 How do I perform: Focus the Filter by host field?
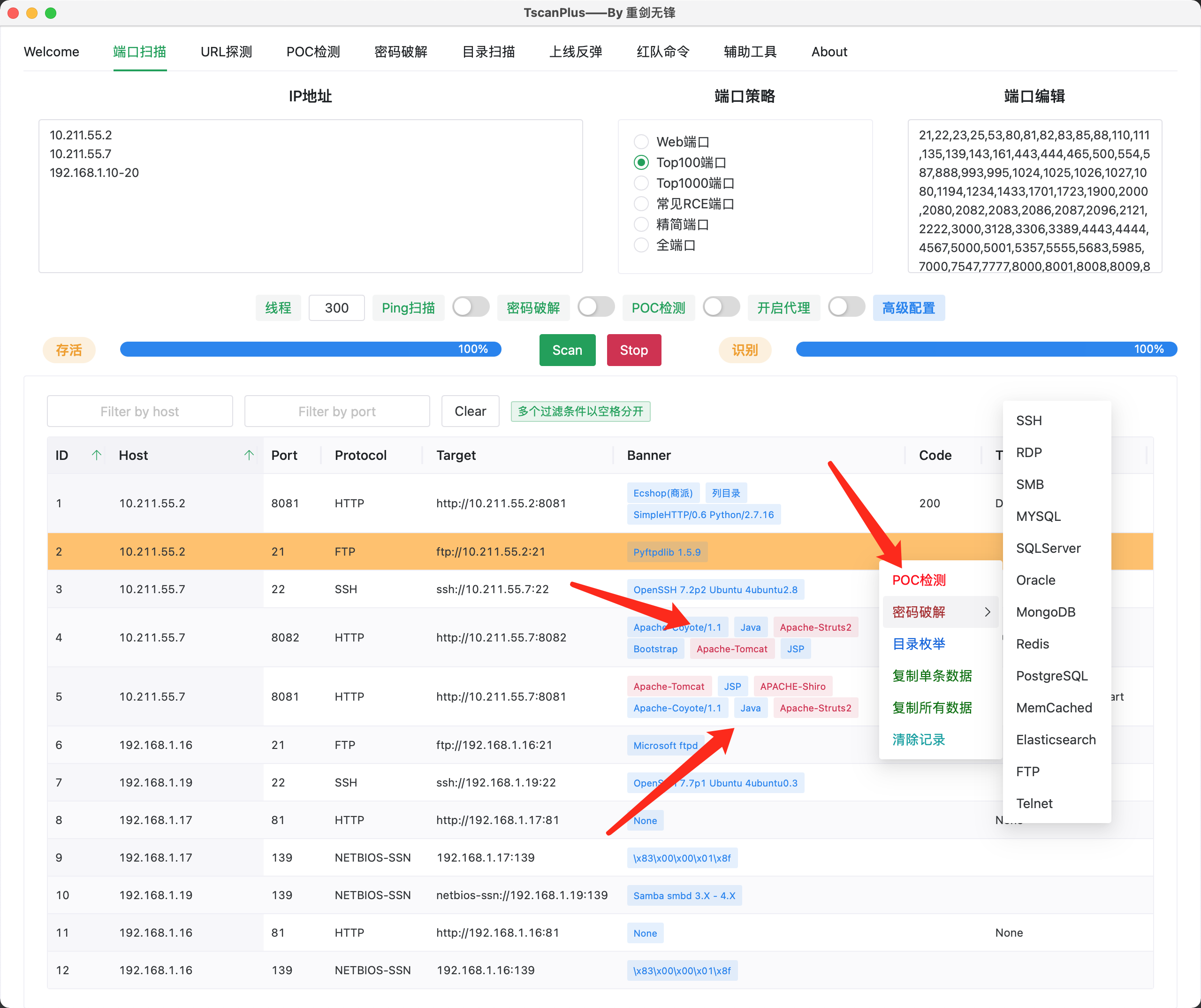[139, 412]
